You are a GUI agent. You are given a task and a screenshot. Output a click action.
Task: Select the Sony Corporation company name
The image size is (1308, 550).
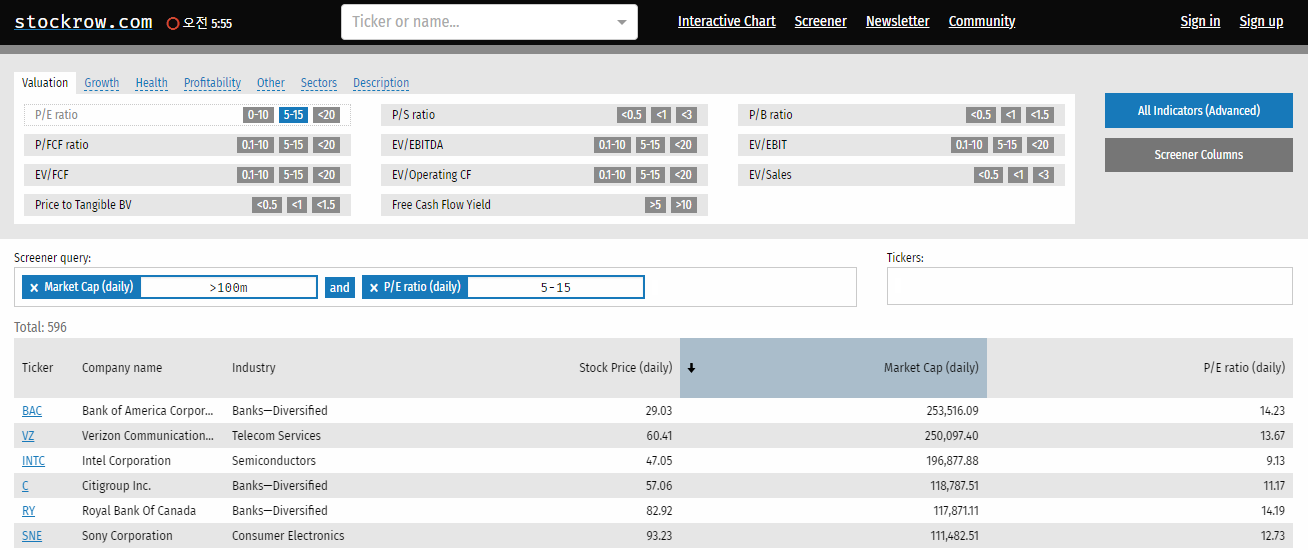127,536
